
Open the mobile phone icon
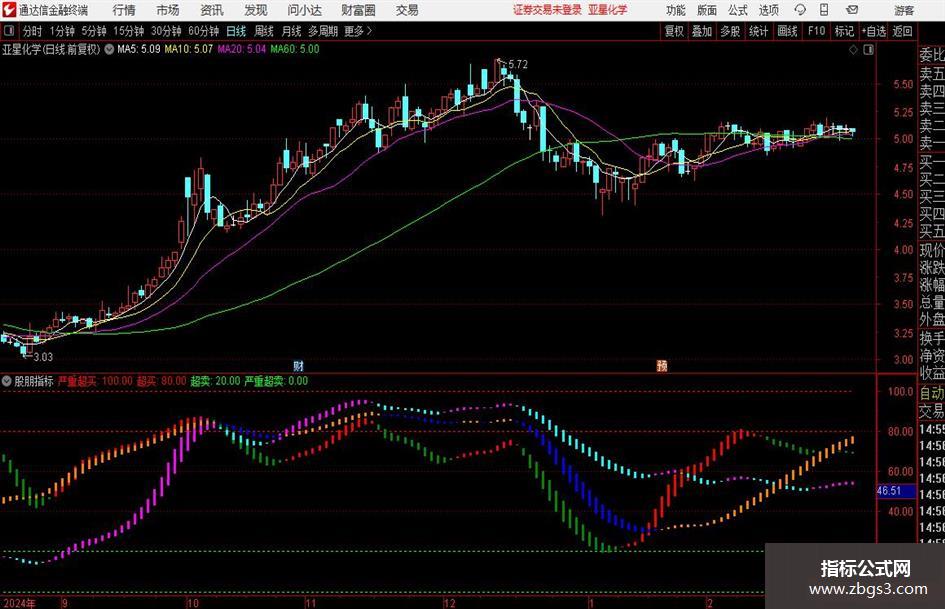point(824,10)
